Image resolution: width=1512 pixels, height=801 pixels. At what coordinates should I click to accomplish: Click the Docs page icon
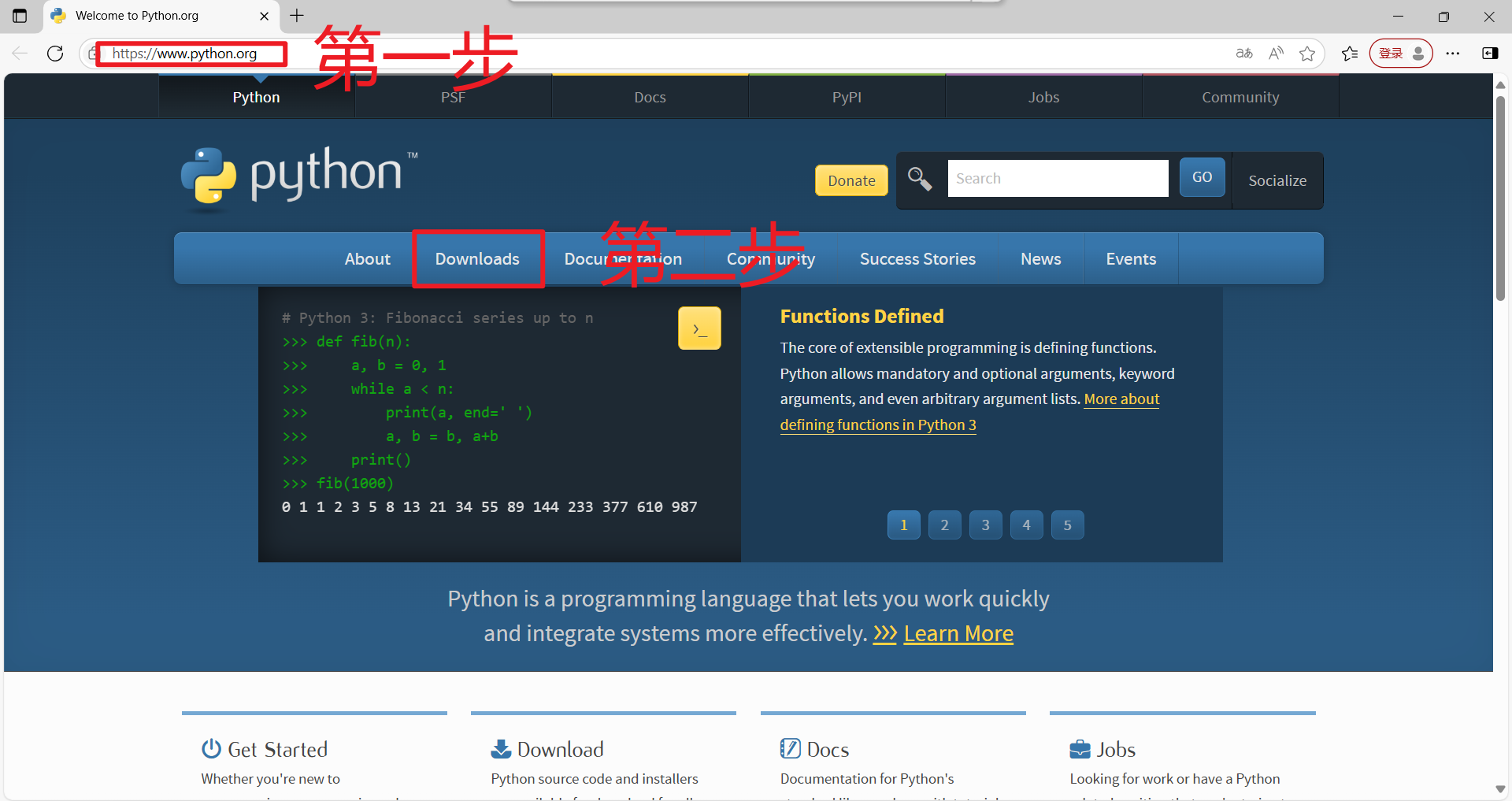[790, 748]
